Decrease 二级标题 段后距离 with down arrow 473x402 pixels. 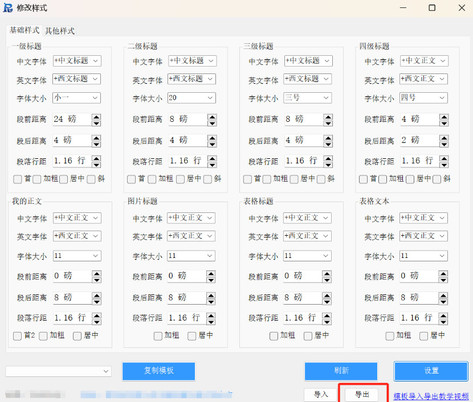[x=212, y=144]
